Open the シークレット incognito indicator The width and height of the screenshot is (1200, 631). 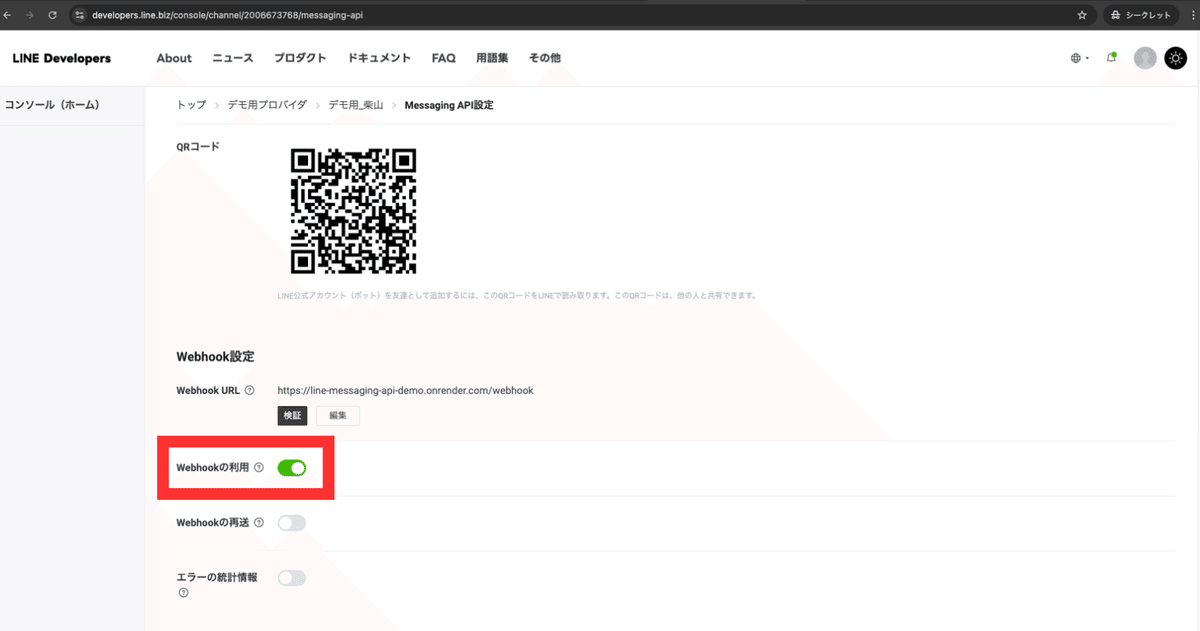point(1139,15)
